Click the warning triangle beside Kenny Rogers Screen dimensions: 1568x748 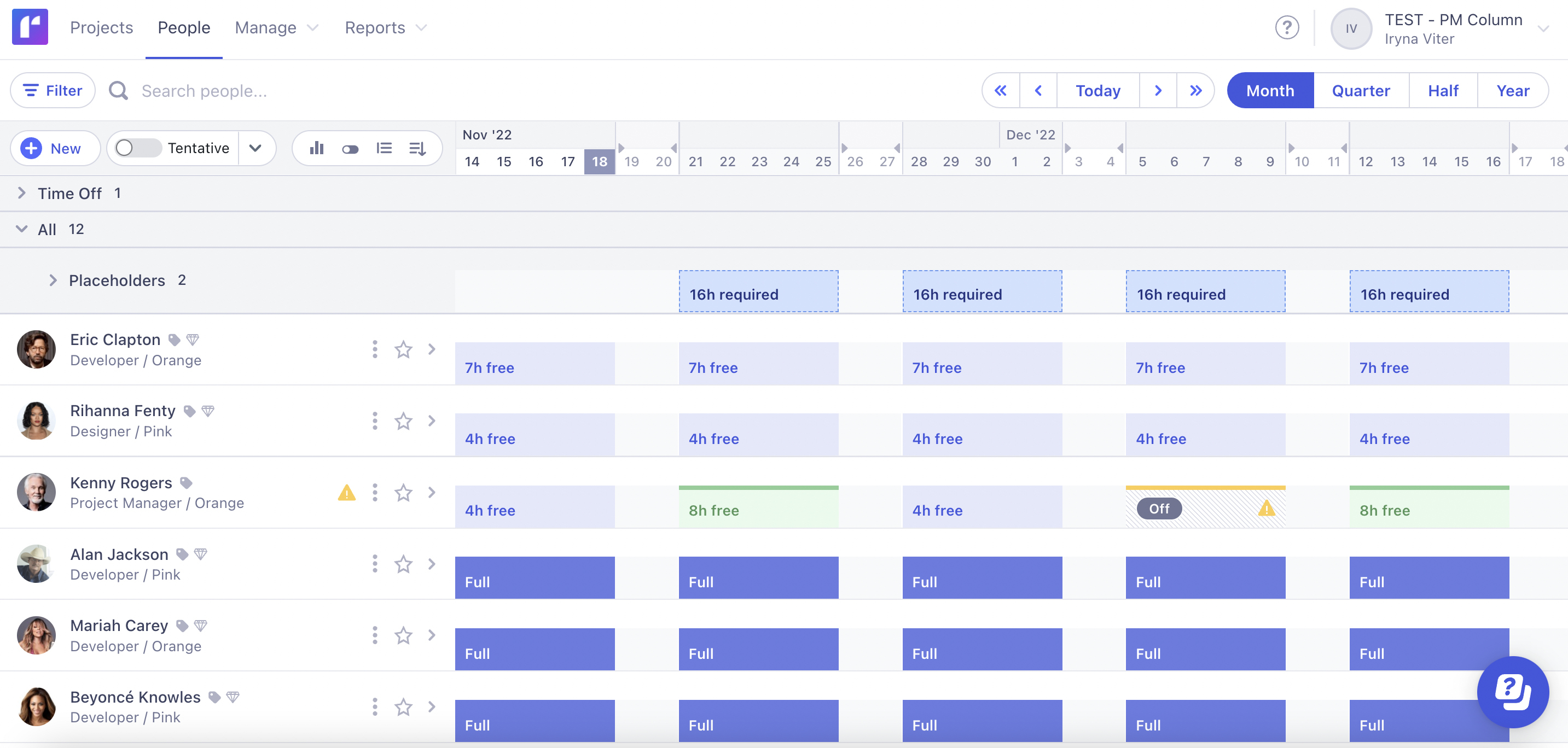[x=347, y=493]
